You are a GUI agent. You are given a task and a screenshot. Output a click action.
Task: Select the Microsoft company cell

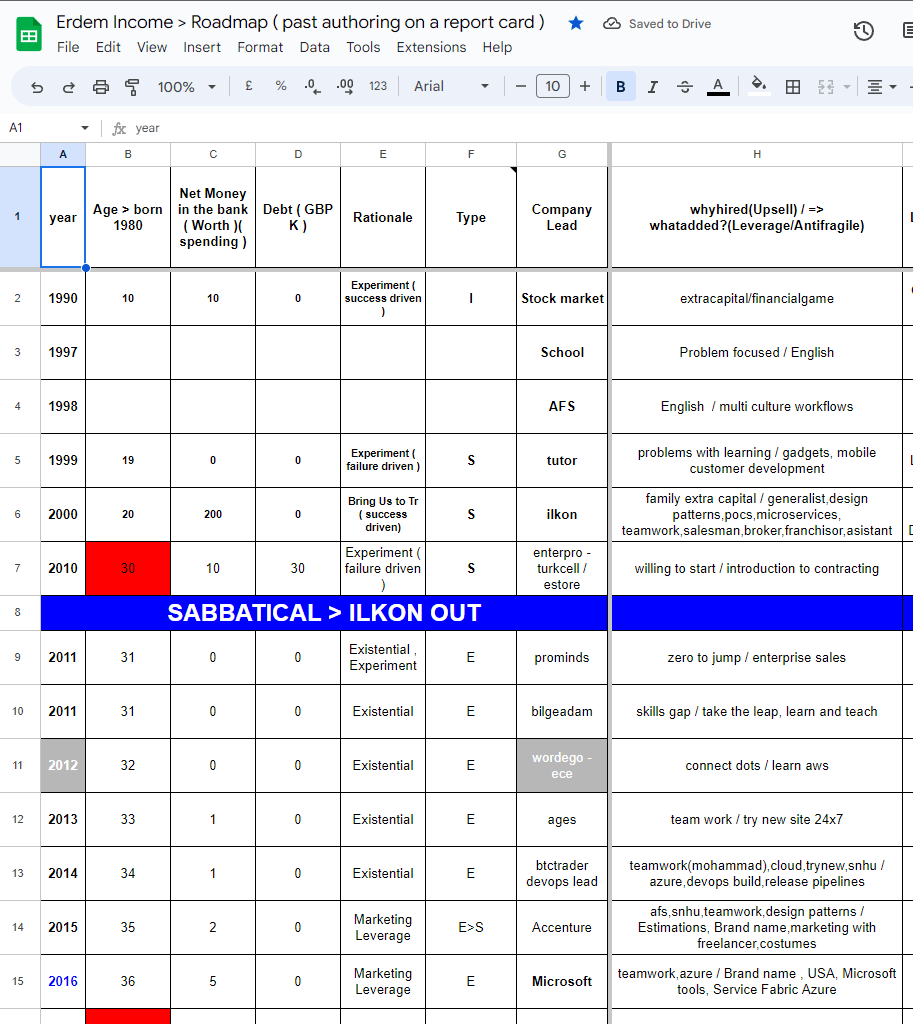click(562, 981)
